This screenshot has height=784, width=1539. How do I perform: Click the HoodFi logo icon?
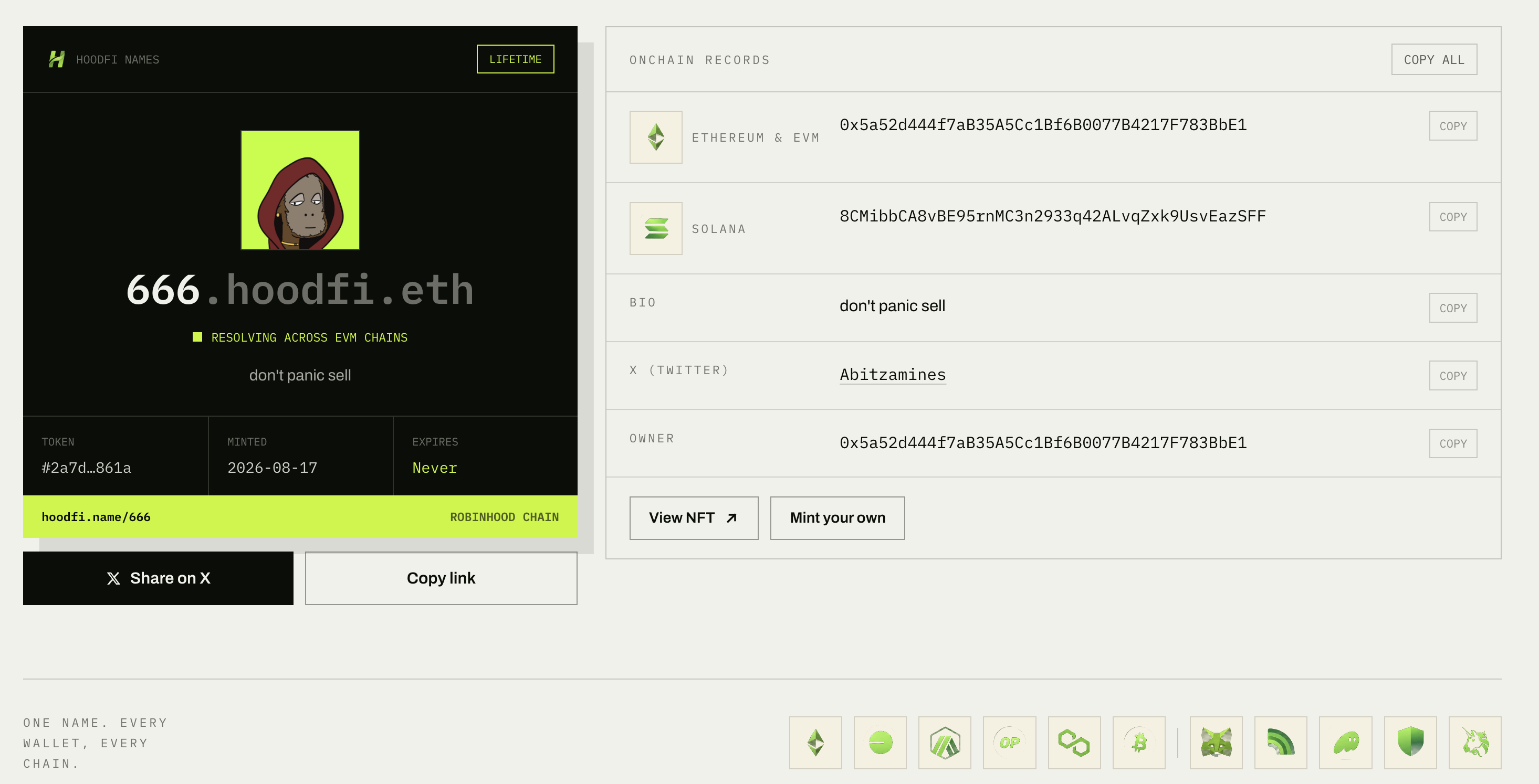pos(57,59)
